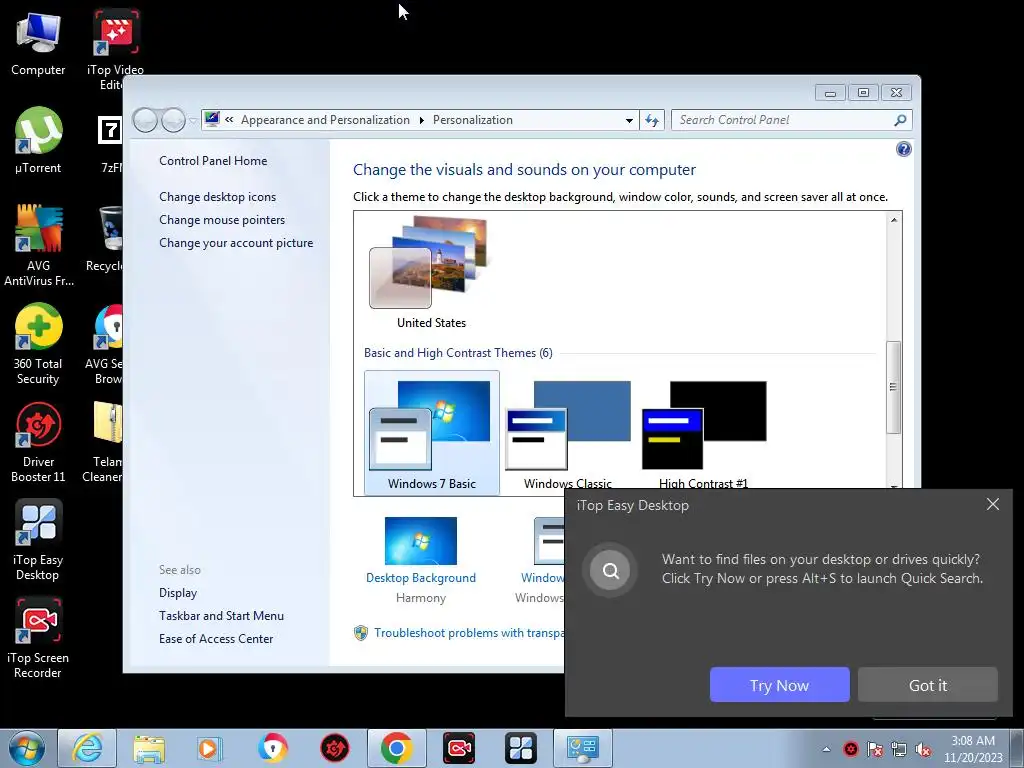Open Change mouse pointers link

[222, 219]
